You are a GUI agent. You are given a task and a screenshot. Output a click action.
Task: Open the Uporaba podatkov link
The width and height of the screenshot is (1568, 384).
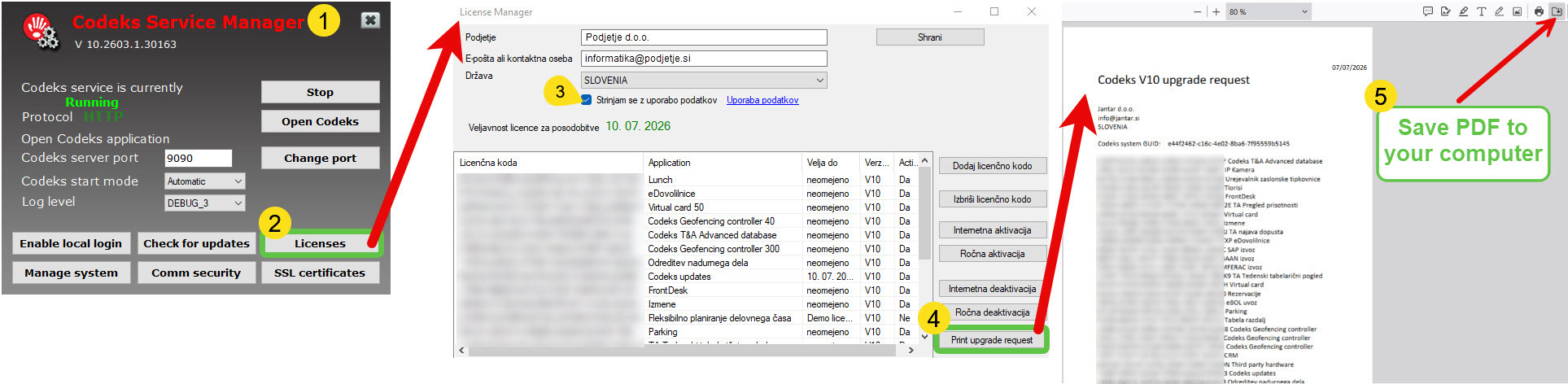pyautogui.click(x=762, y=100)
